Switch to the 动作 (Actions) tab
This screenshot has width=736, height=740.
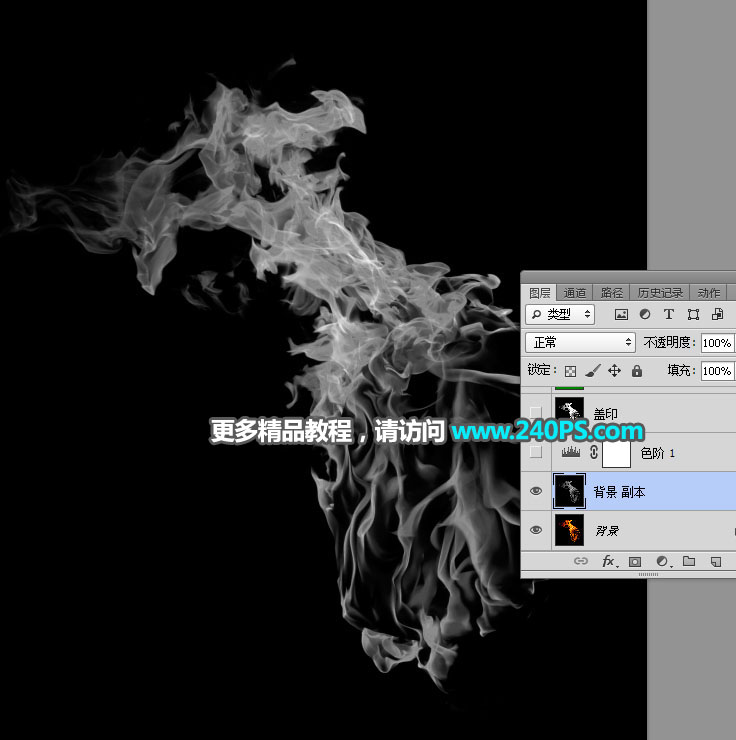pos(709,293)
